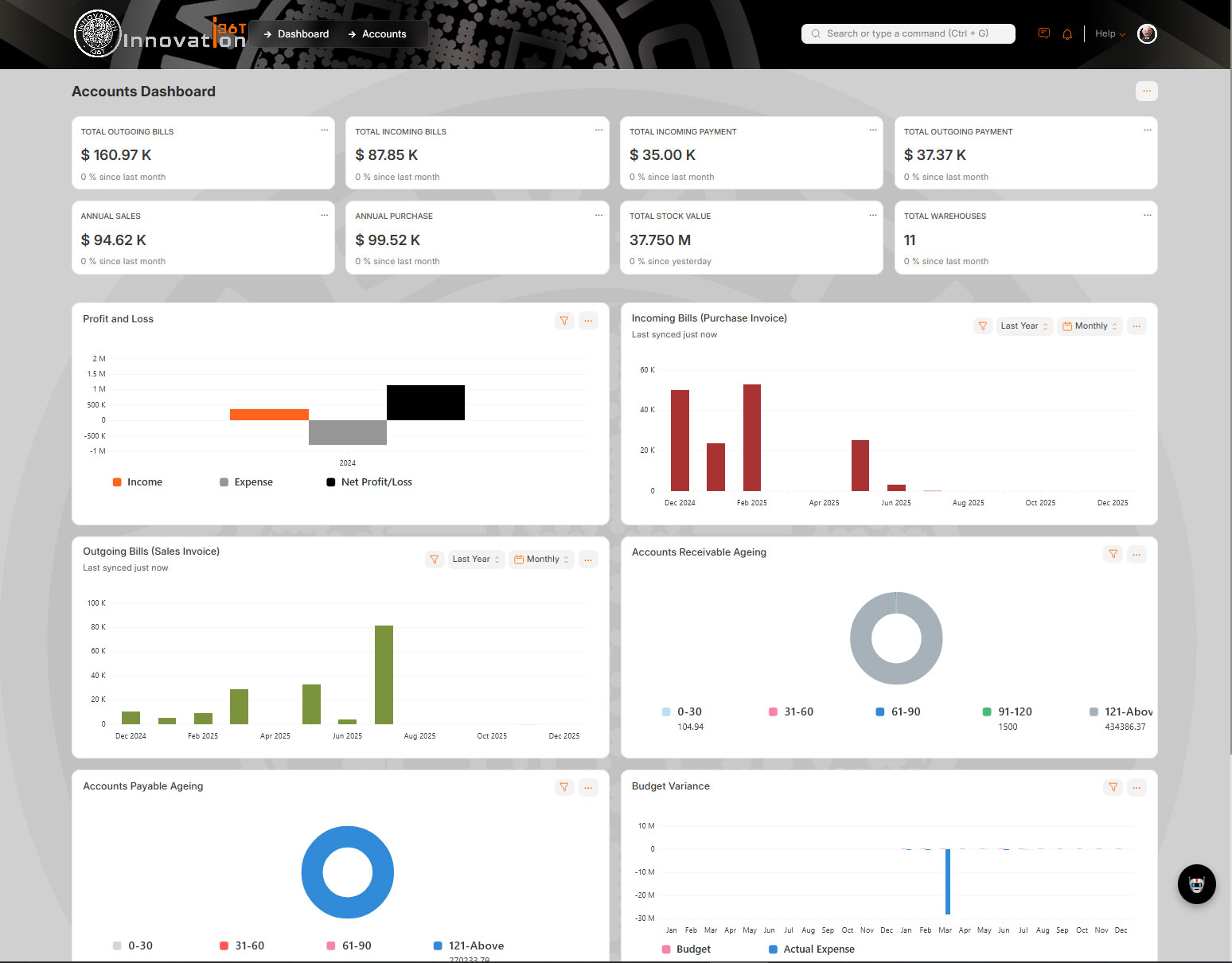This screenshot has width=1232, height=963.
Task: Toggle Income series in Profit and Loss legend
Action: point(138,482)
